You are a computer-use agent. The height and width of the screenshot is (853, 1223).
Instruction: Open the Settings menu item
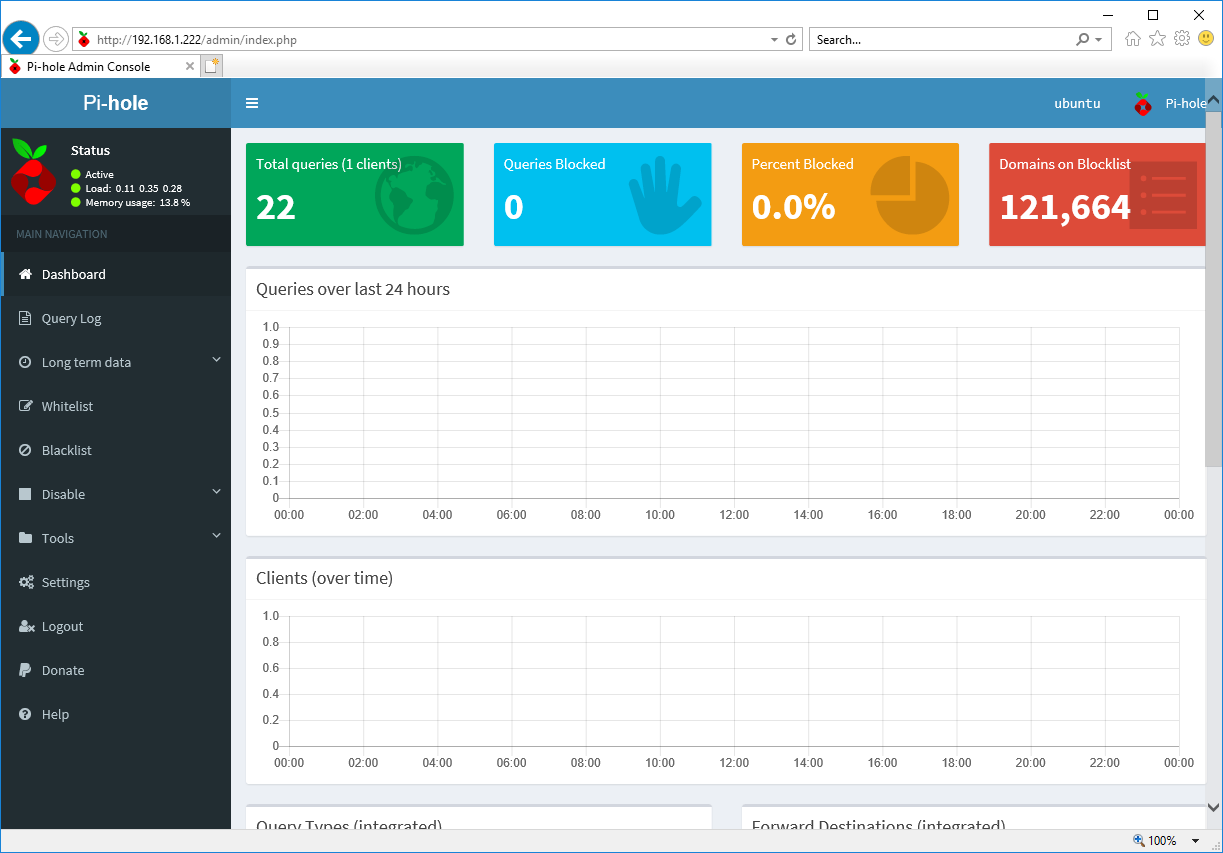click(116, 582)
